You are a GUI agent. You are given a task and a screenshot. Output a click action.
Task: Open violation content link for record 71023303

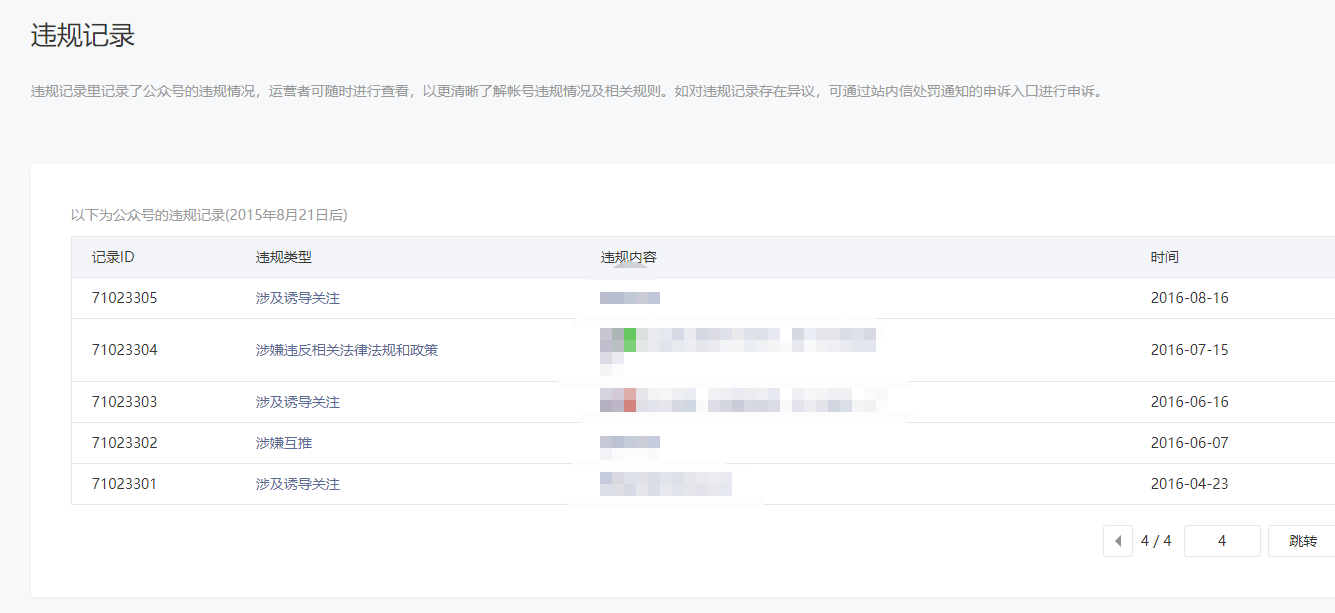740,402
